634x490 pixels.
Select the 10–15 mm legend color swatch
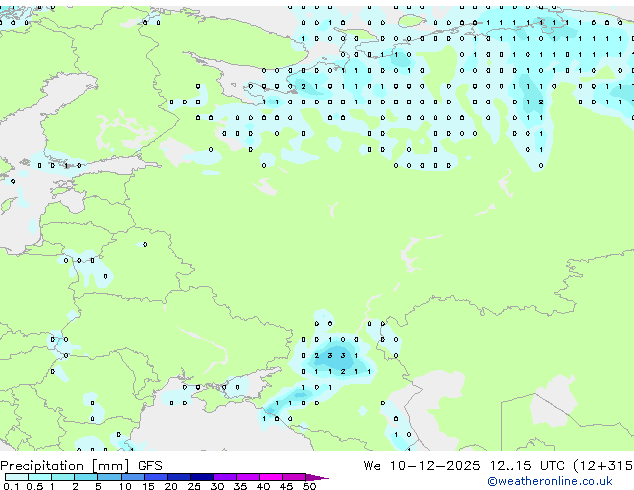tap(133, 477)
